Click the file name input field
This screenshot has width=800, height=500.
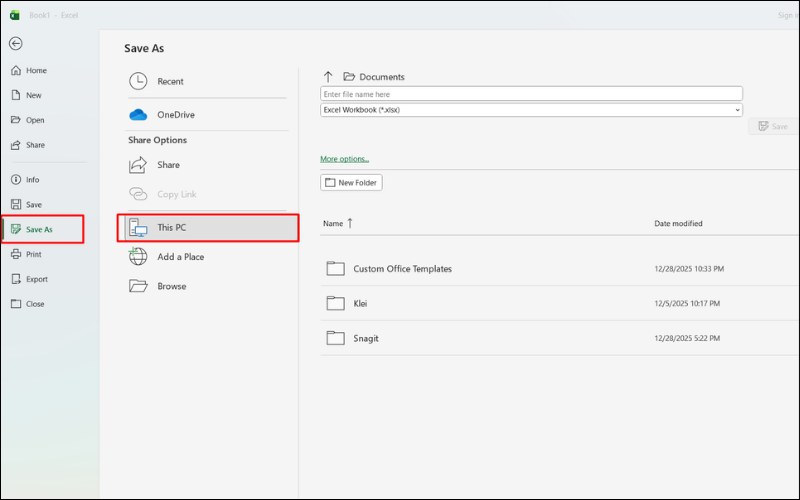531,94
